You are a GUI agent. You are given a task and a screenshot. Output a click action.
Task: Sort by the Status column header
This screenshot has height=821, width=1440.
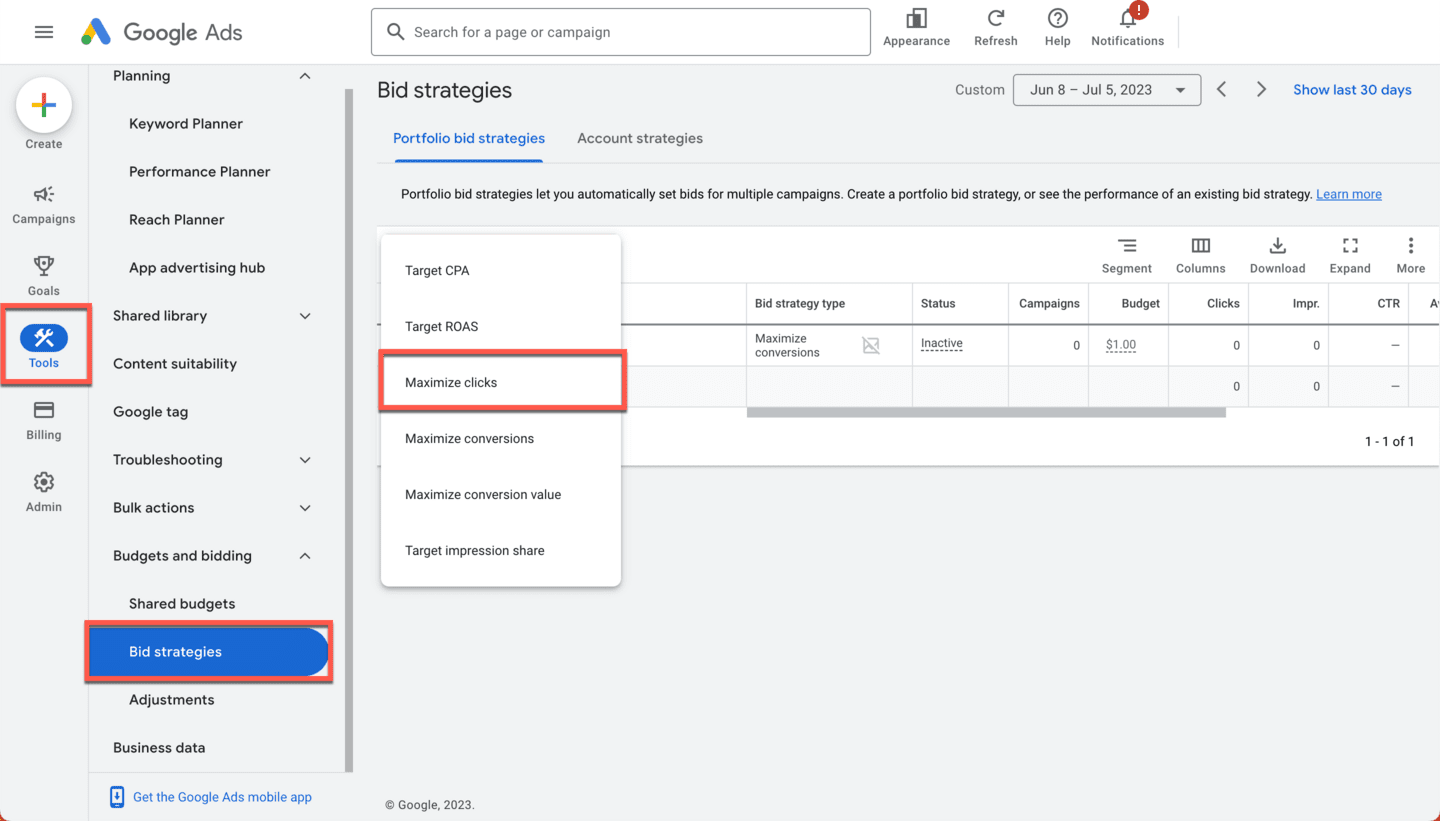tap(938, 303)
